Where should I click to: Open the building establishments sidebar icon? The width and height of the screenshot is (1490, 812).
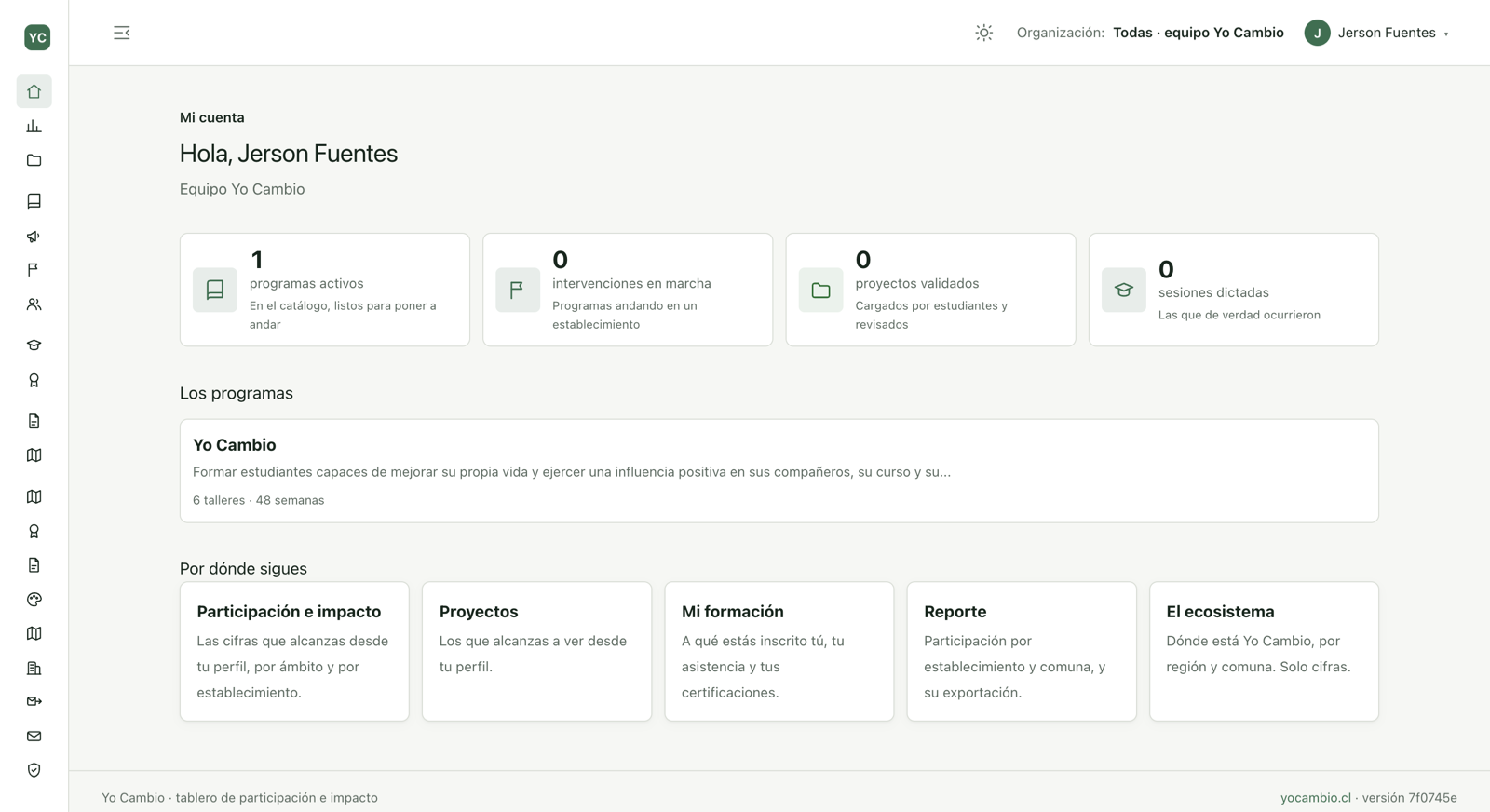tap(34, 669)
